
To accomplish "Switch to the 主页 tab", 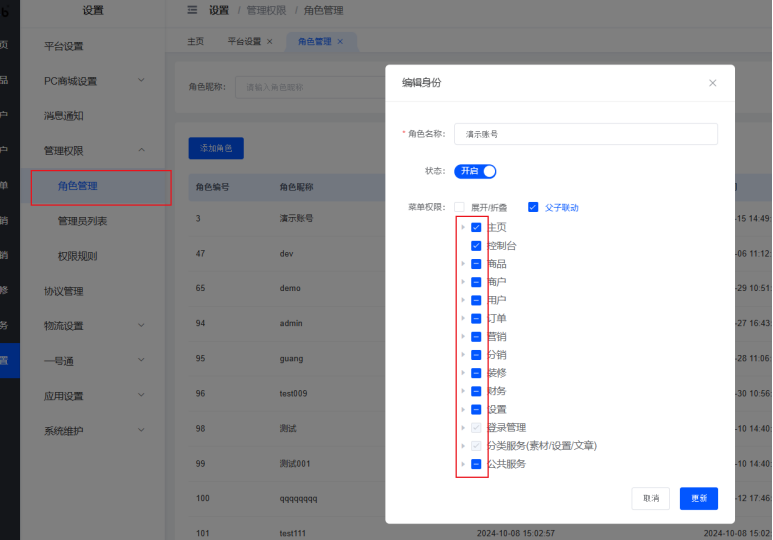I will (195, 41).
